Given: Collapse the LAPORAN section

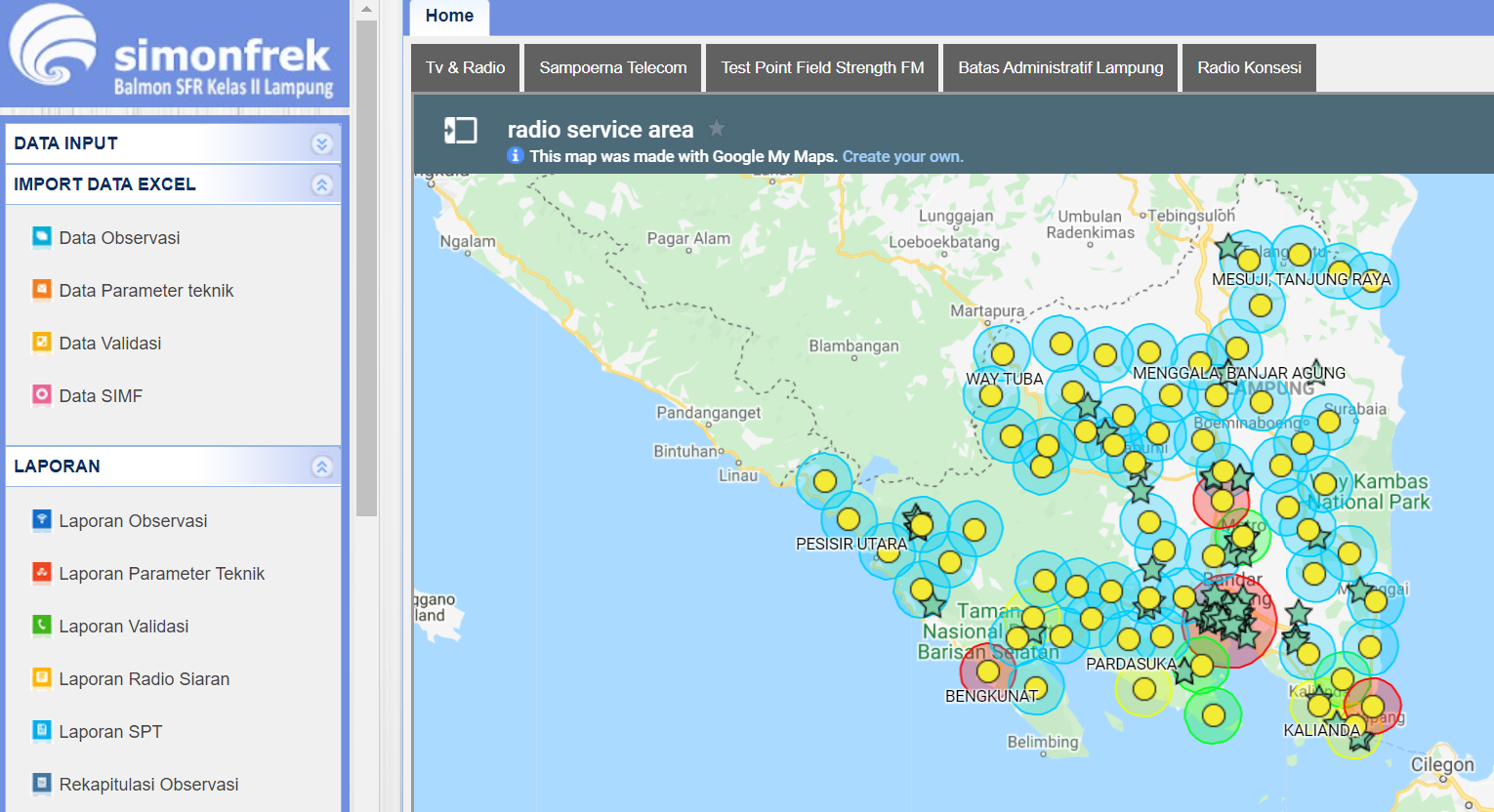Looking at the screenshot, I should [322, 467].
